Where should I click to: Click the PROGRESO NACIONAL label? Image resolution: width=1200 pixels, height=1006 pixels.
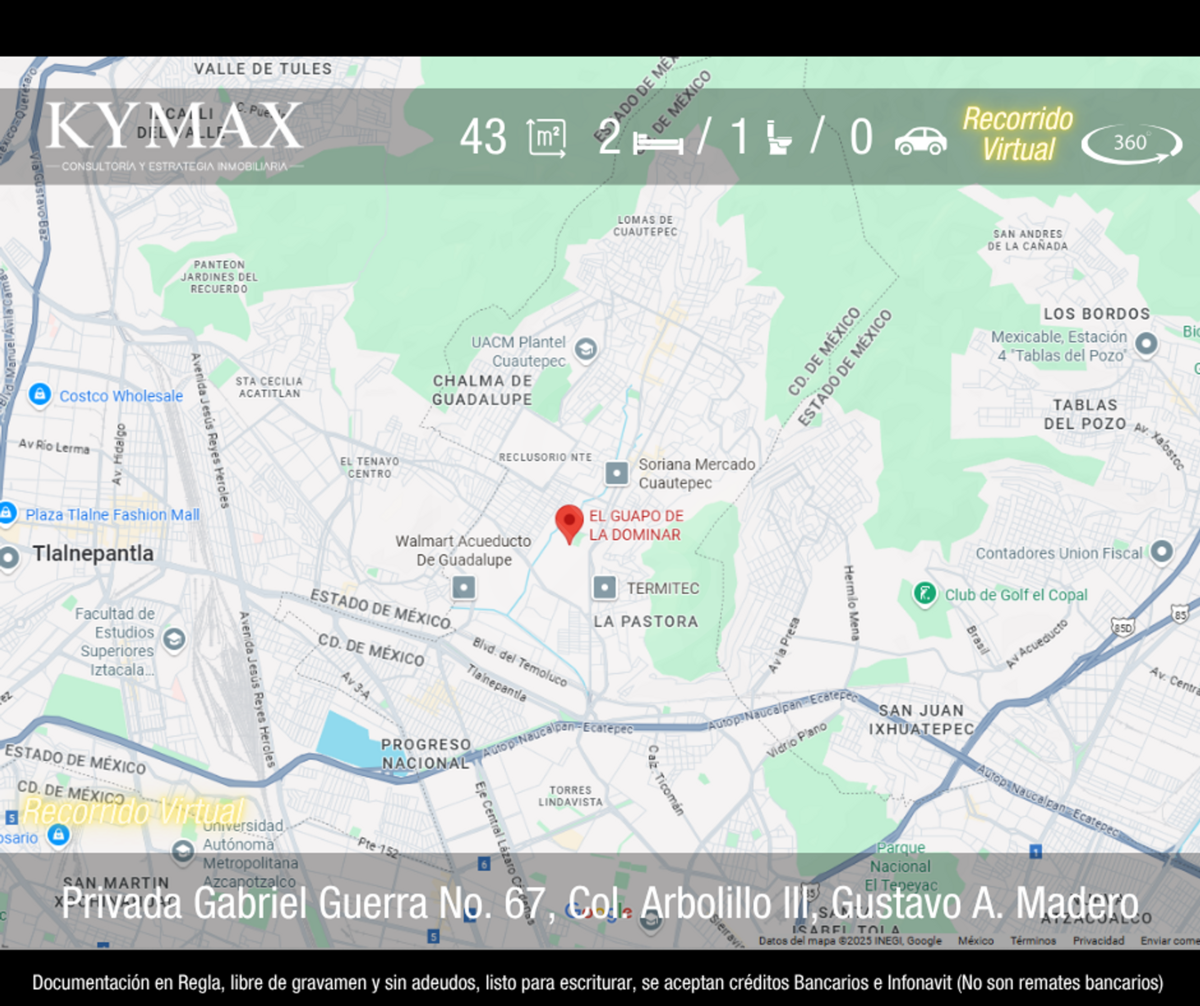(426, 753)
